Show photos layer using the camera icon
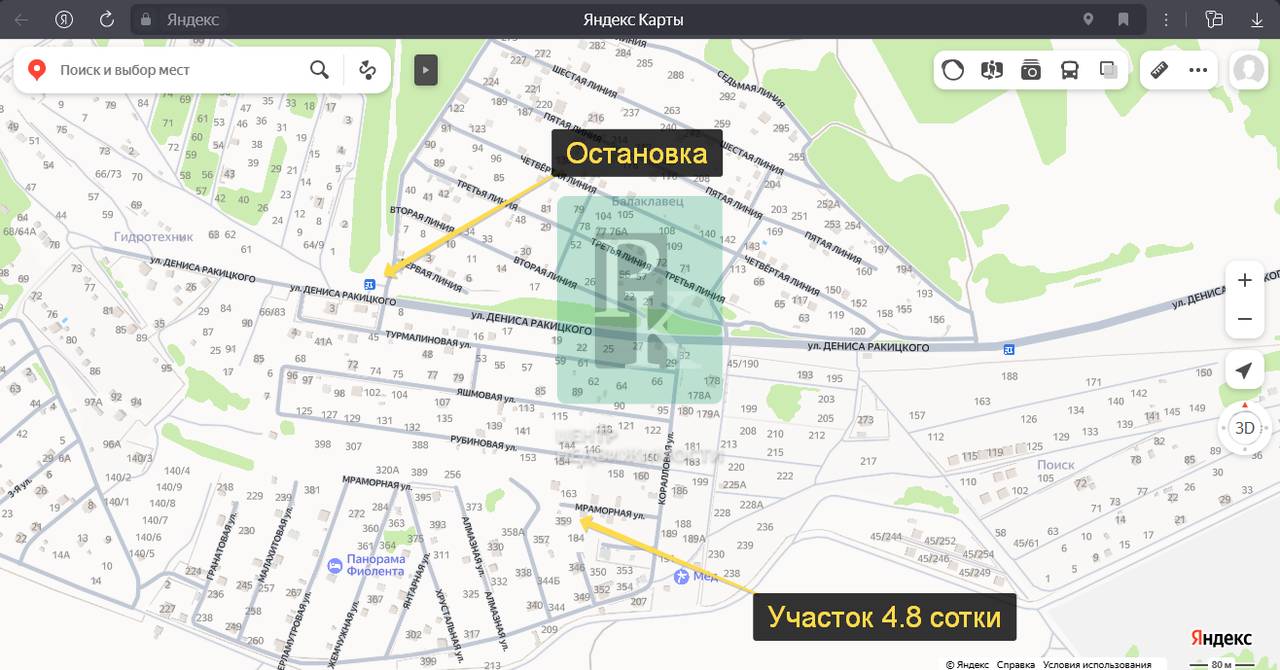The height and width of the screenshot is (670, 1280). 1031,70
